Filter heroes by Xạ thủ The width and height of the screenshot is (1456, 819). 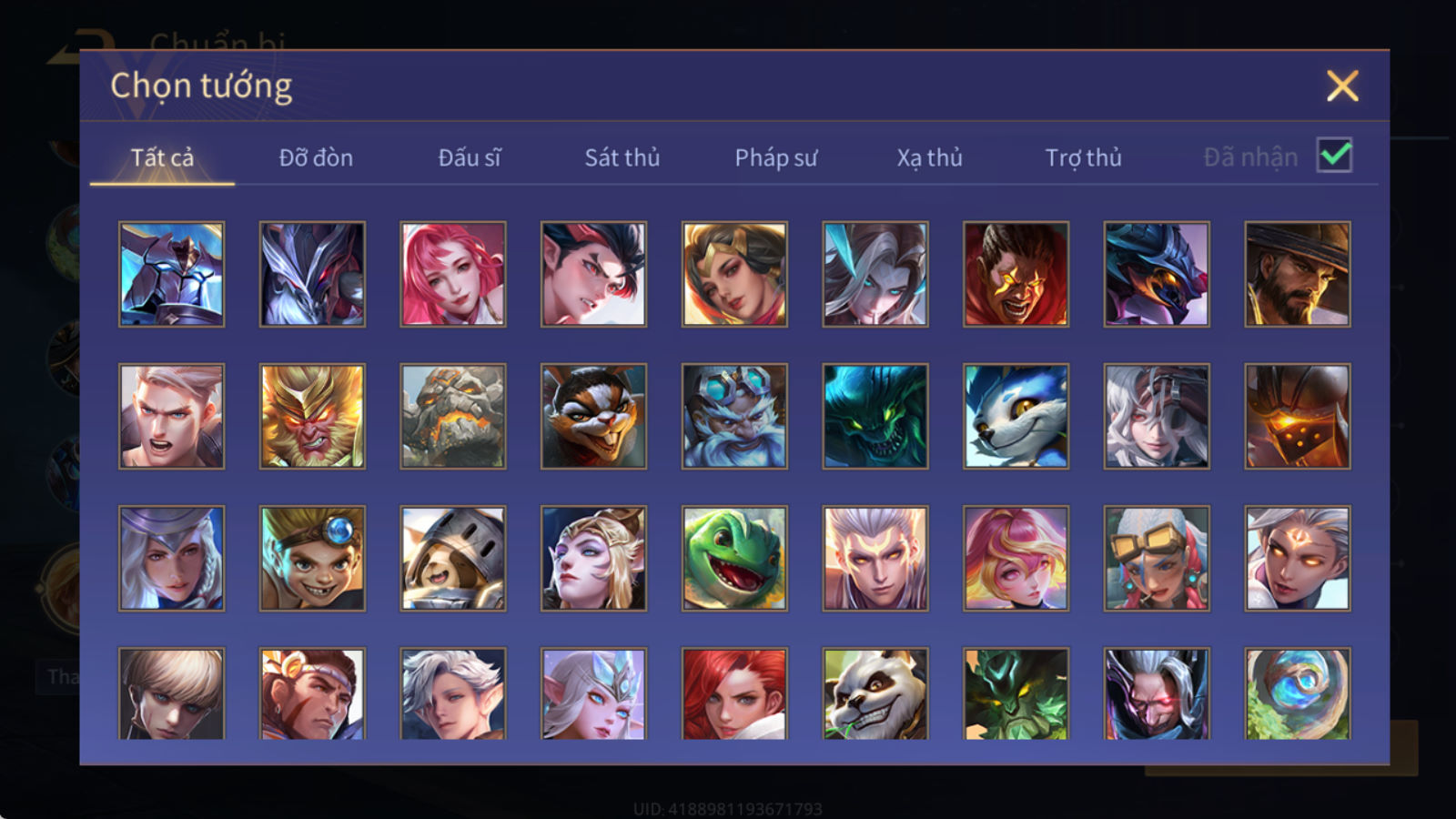pyautogui.click(x=929, y=157)
